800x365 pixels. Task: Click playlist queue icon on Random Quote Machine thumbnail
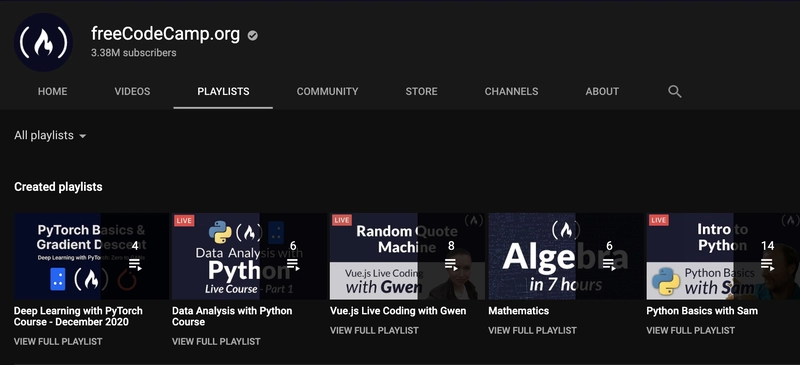pyautogui.click(x=451, y=264)
